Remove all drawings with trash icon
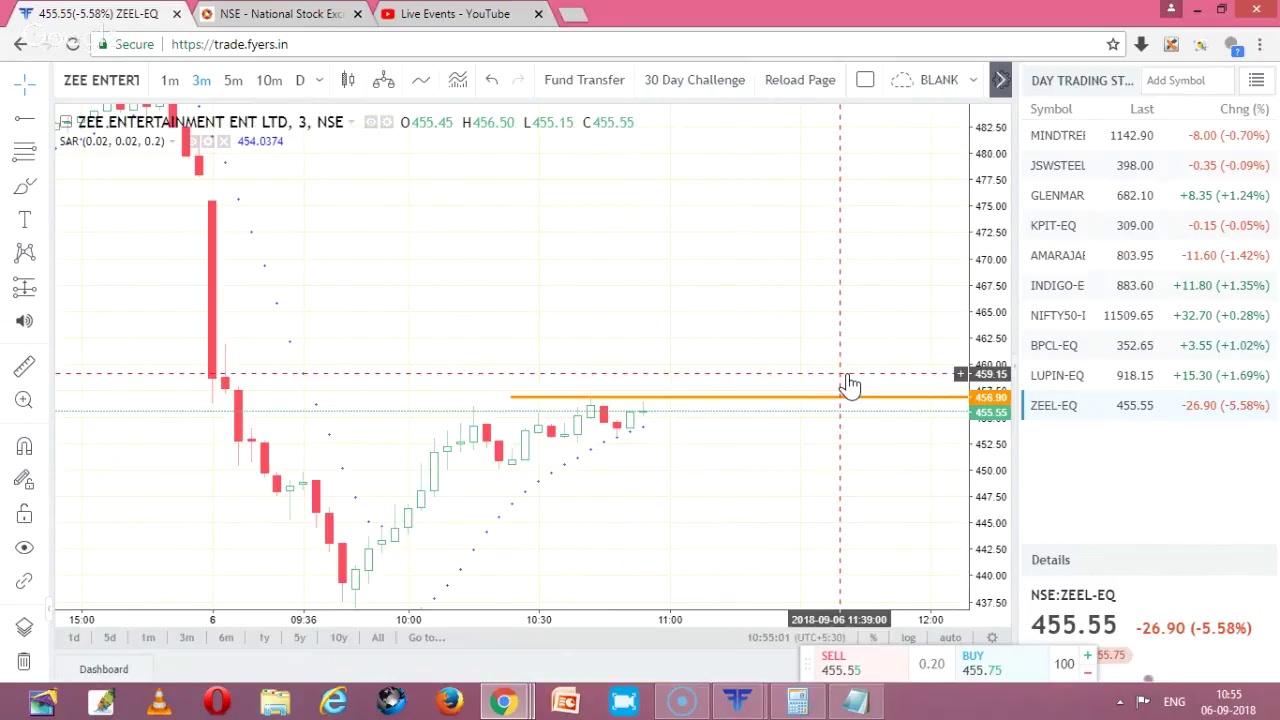 (25, 661)
